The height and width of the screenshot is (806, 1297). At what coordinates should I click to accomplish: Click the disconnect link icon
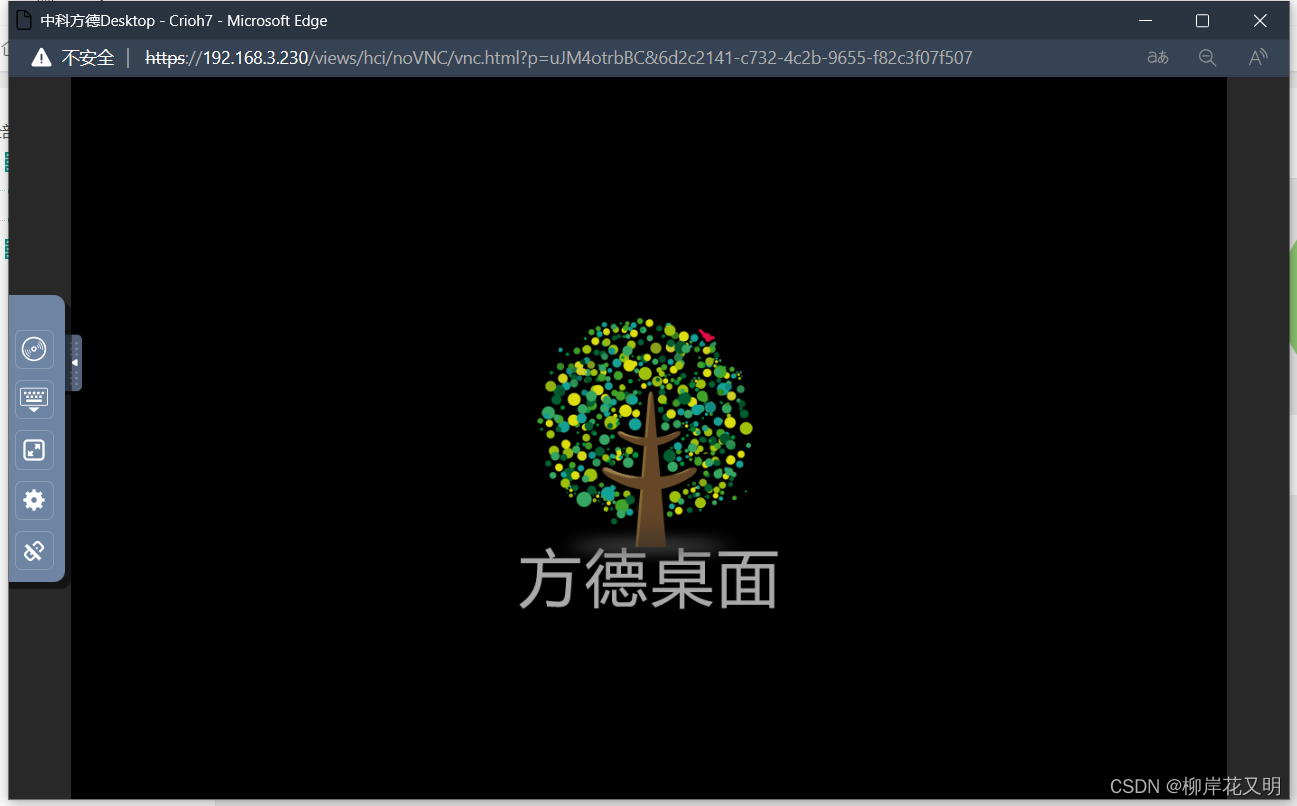click(x=34, y=550)
